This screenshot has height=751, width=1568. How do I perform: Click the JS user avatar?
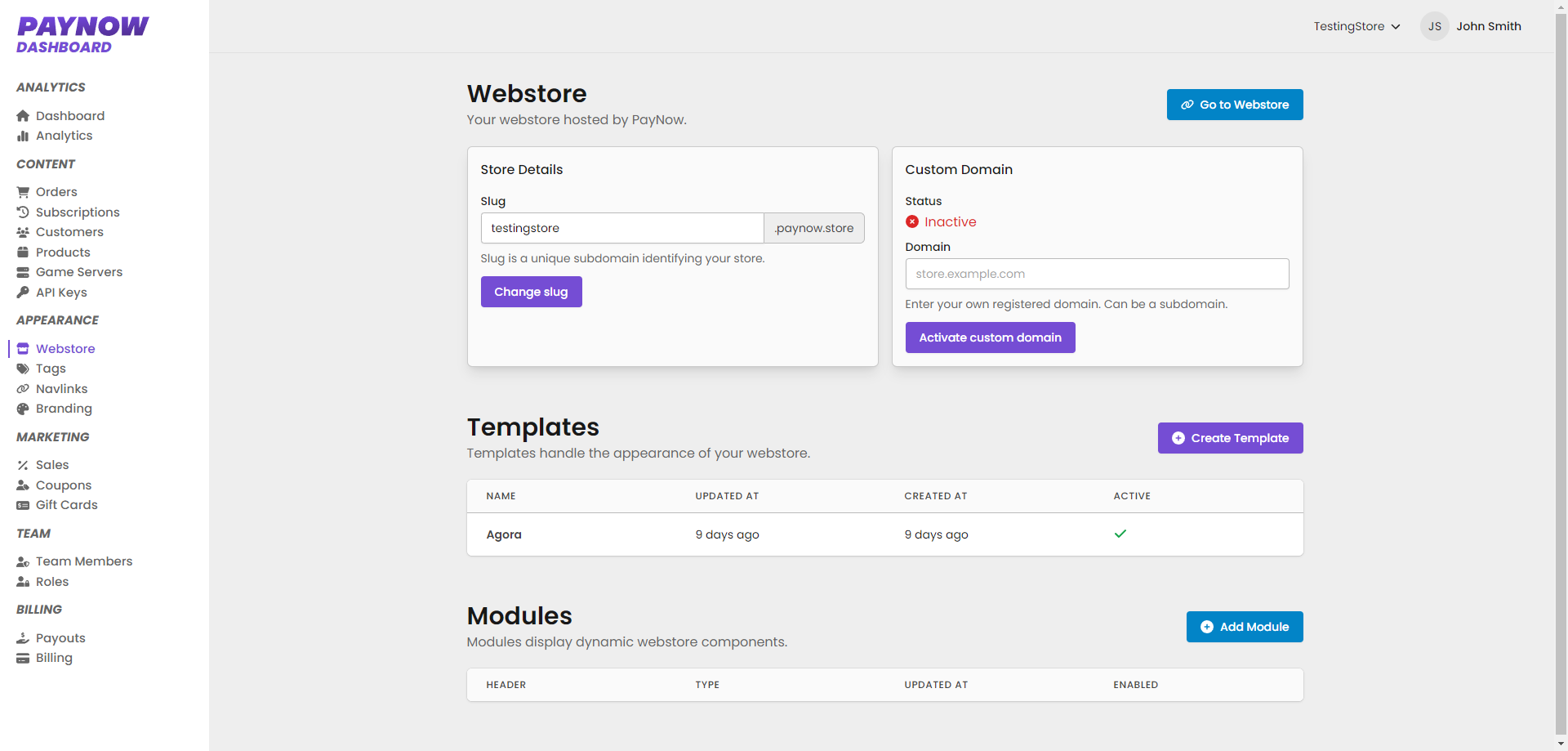click(x=1434, y=26)
